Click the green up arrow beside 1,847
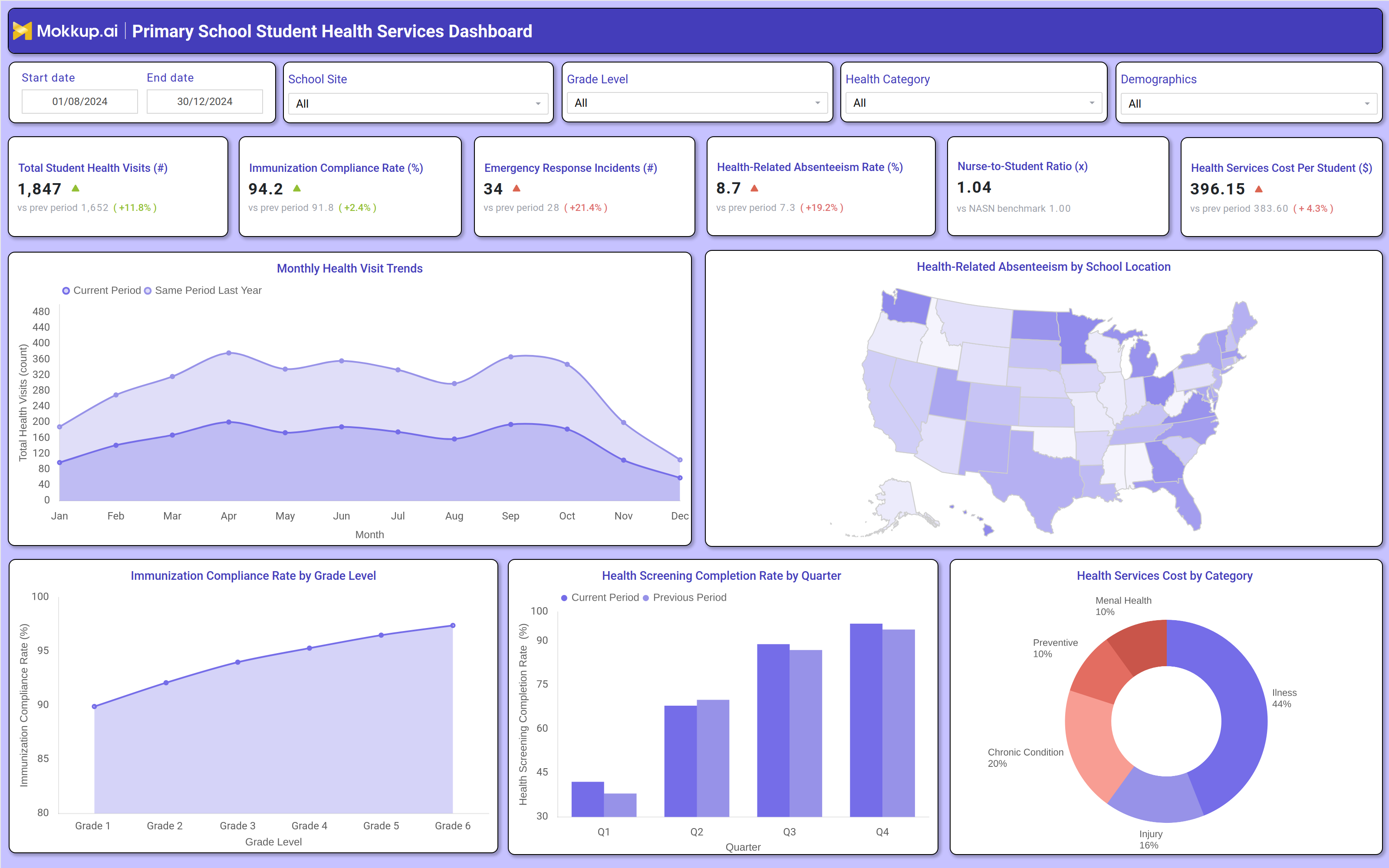The height and width of the screenshot is (868, 1389). (x=75, y=188)
